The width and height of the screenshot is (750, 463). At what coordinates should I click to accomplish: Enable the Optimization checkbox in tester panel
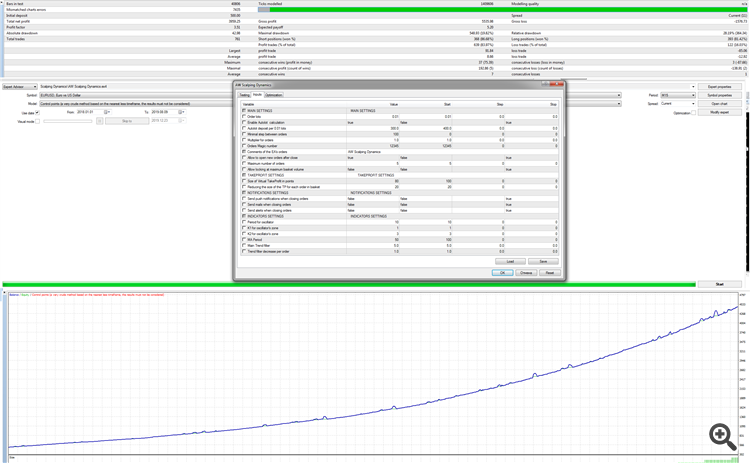click(x=694, y=113)
